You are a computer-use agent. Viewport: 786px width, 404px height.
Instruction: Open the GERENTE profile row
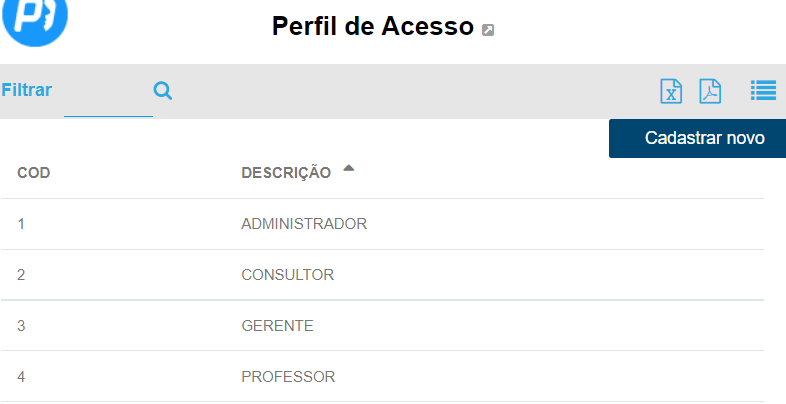[x=277, y=326]
